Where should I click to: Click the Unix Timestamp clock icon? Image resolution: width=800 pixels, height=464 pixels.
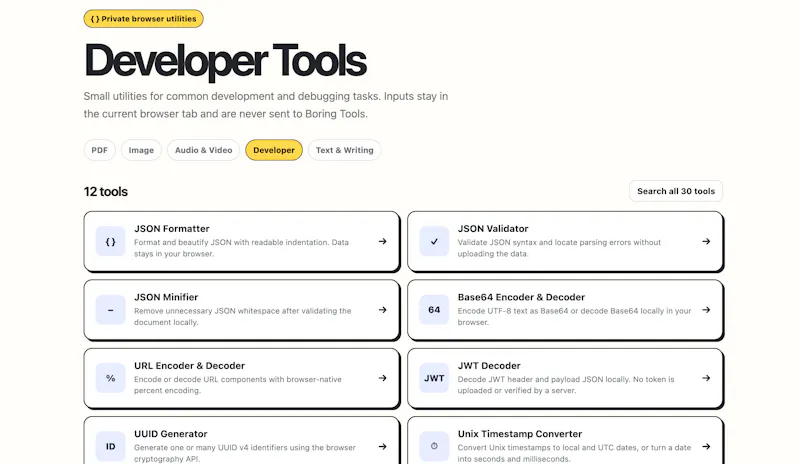pos(434,447)
